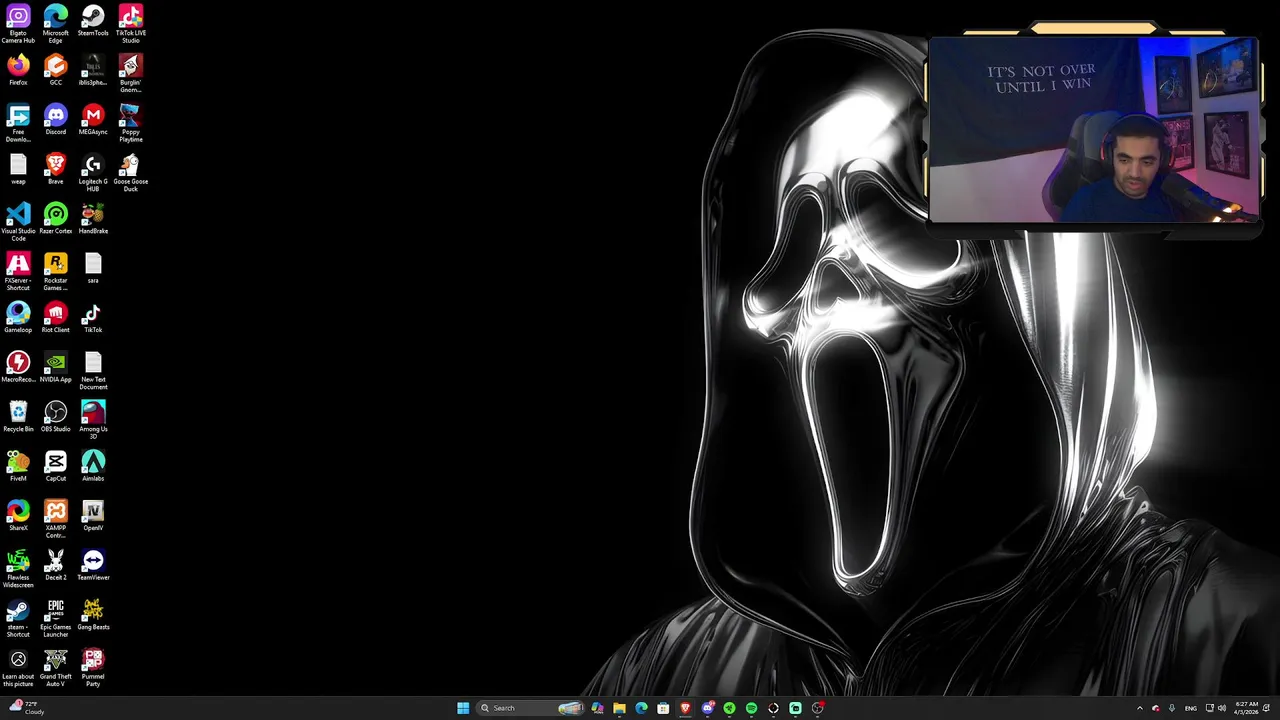Select the CapCut desktop icon
Image resolution: width=1280 pixels, height=720 pixels.
[x=55, y=467]
